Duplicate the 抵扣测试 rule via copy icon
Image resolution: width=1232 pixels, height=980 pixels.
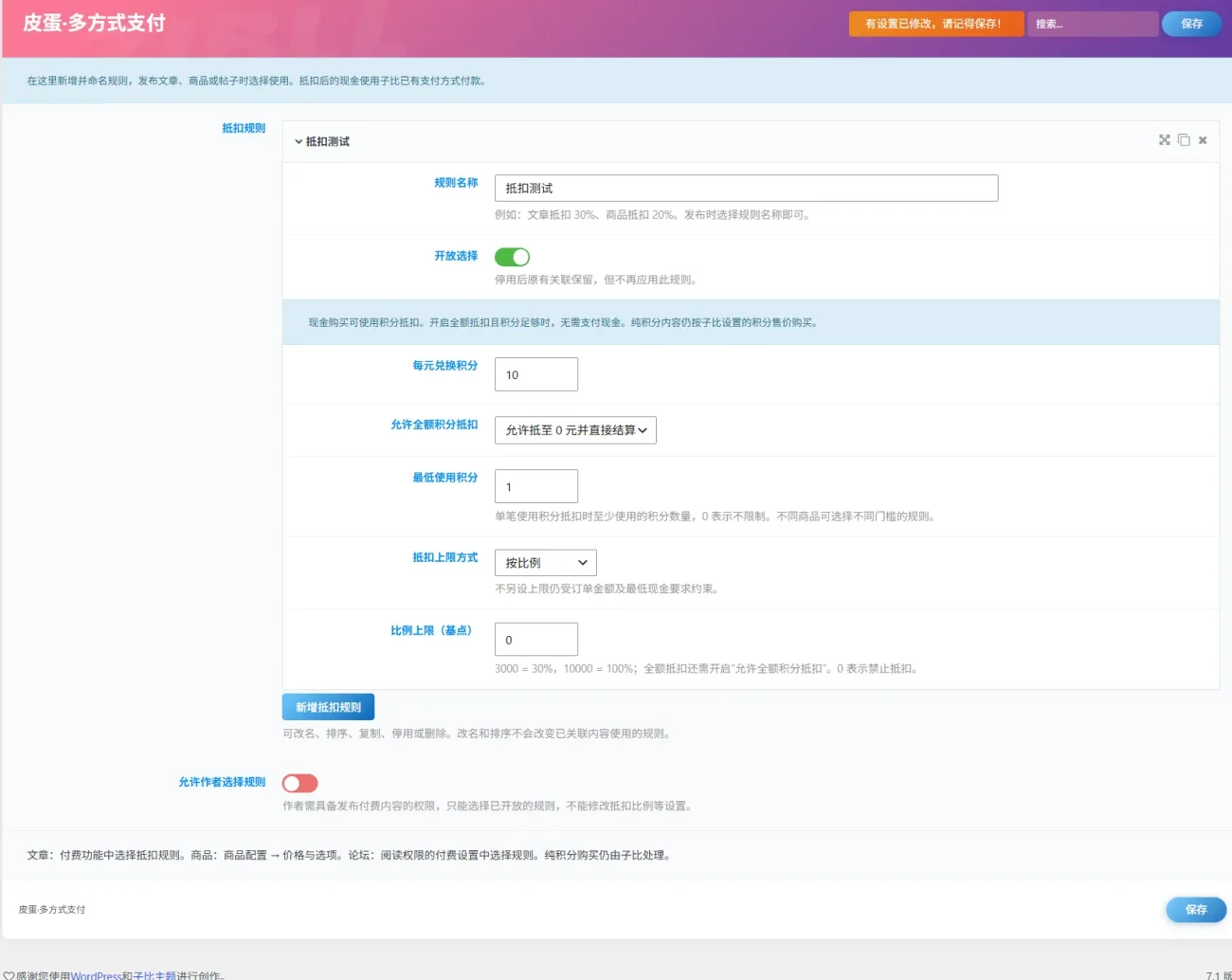point(1184,140)
